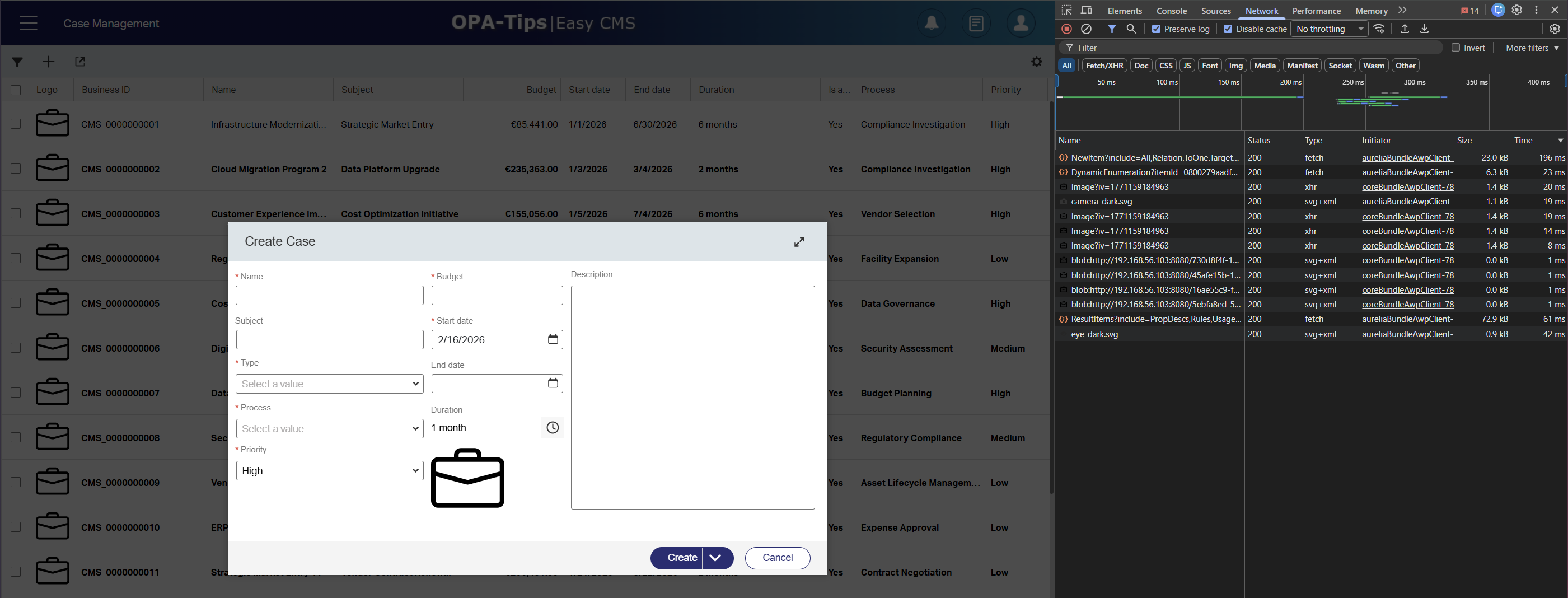
Task: Click the Duration clock icon
Action: (x=552, y=427)
